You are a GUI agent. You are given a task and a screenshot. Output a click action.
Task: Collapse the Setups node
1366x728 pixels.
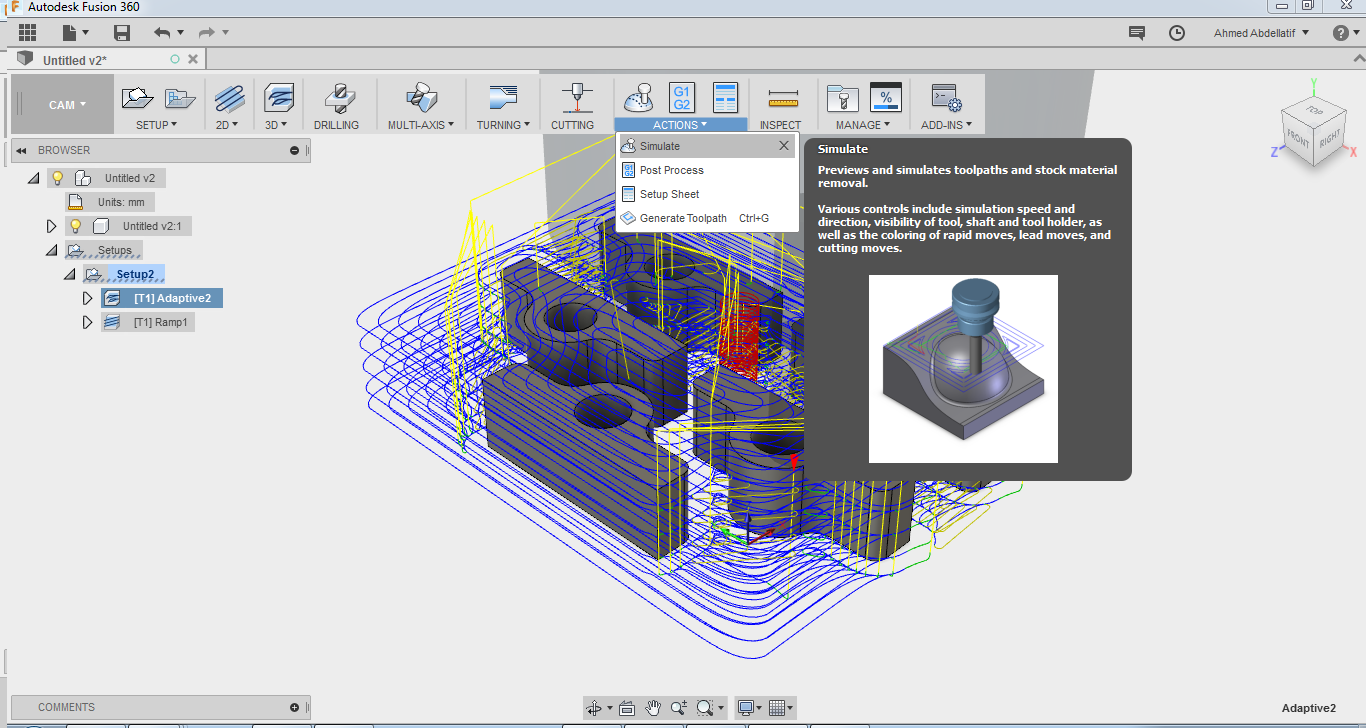point(51,250)
